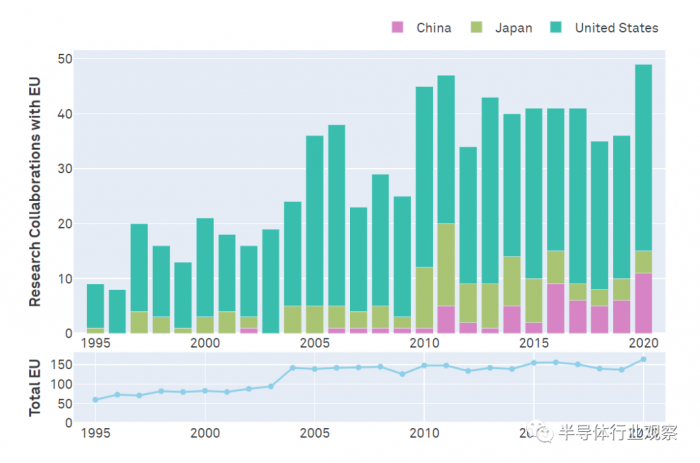Toggle the United States legend label
The height and width of the screenshot is (463, 700).
click(x=616, y=28)
